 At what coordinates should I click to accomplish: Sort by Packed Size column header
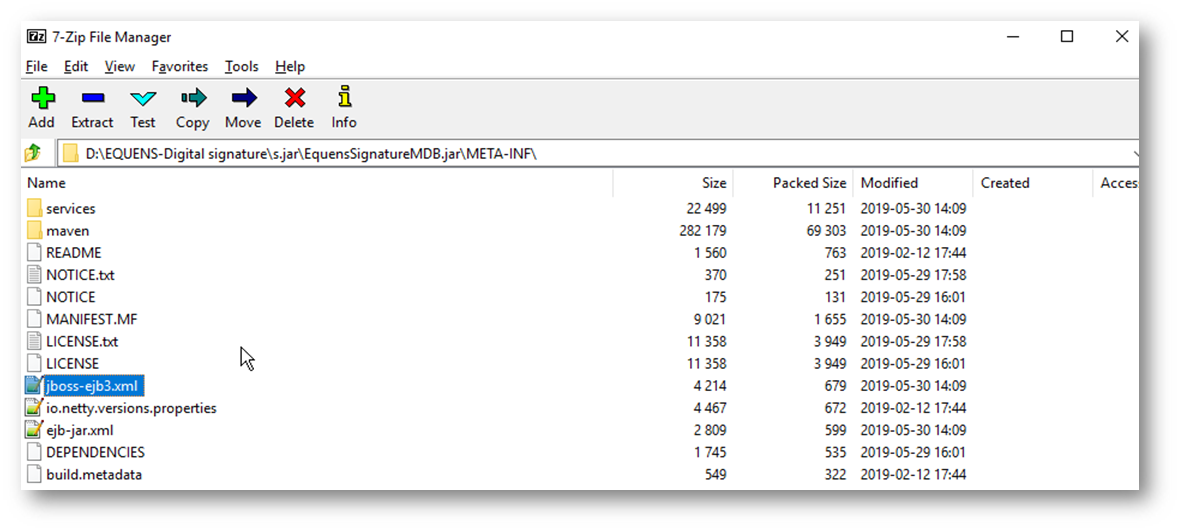pyautogui.click(x=809, y=183)
